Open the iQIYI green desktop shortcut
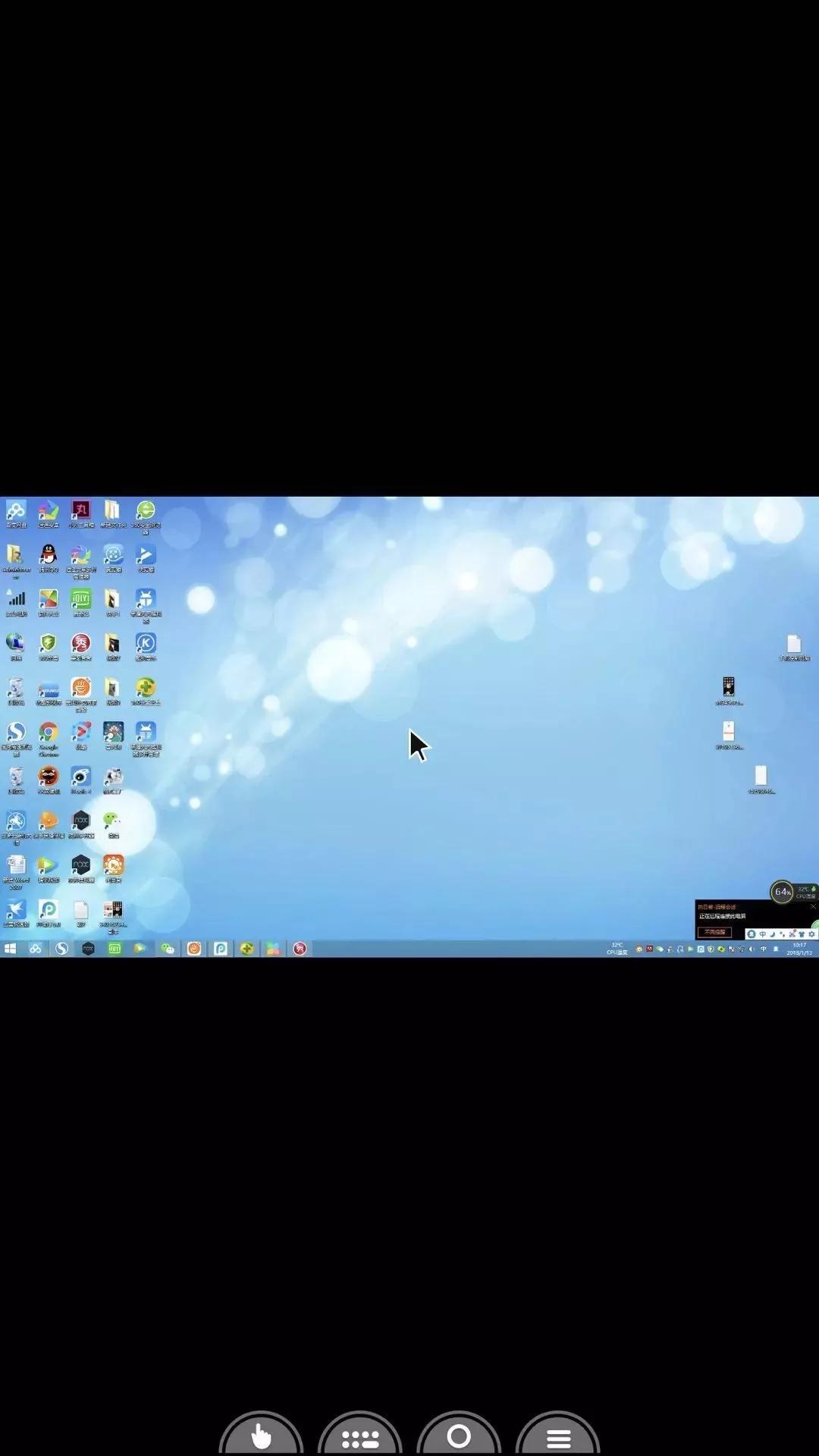 coord(81,601)
